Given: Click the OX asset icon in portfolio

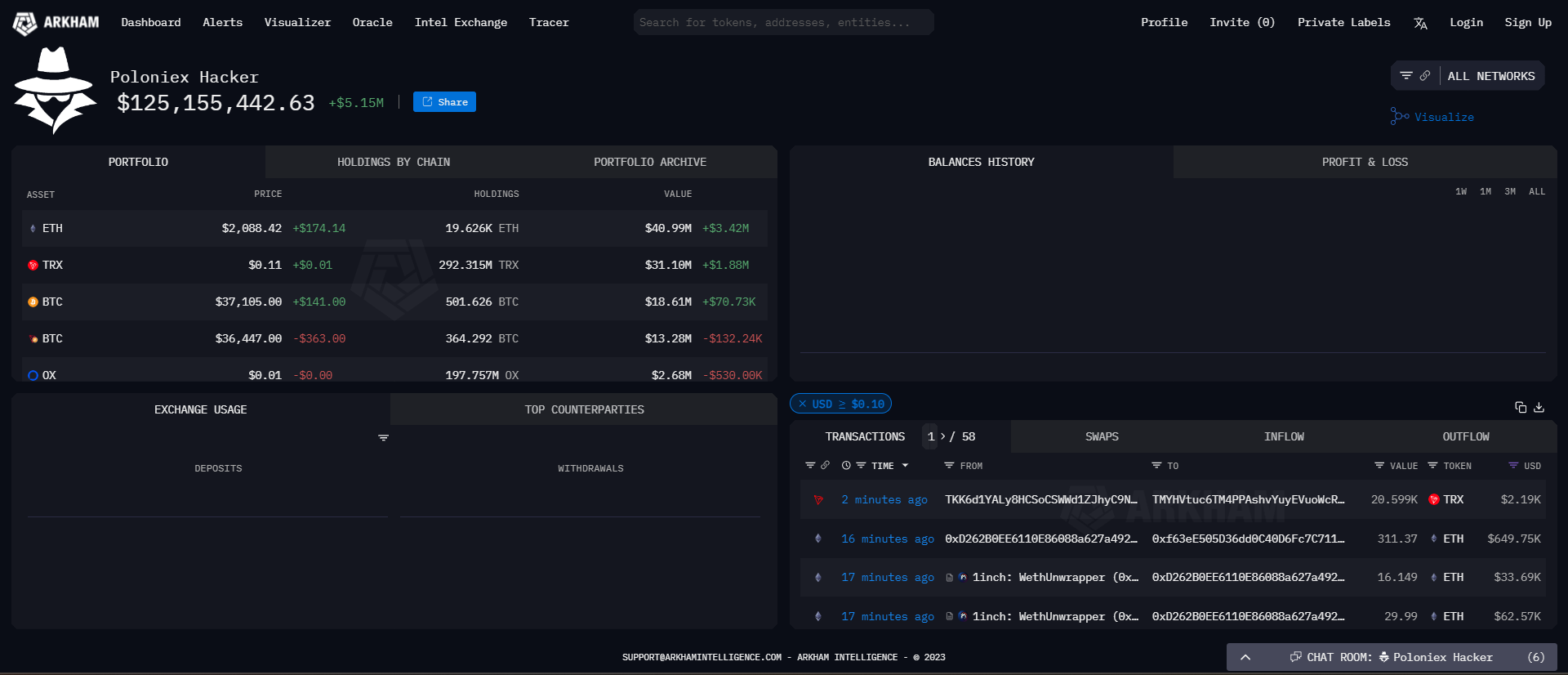Looking at the screenshot, I should tap(33, 375).
